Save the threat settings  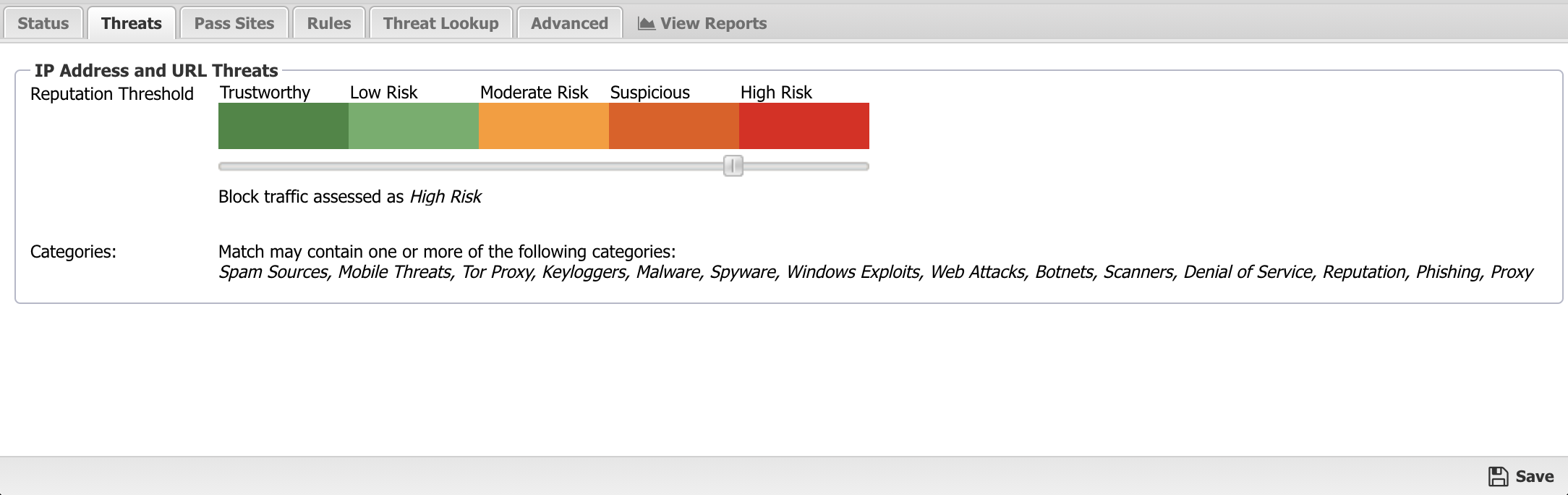pyautogui.click(x=1521, y=476)
